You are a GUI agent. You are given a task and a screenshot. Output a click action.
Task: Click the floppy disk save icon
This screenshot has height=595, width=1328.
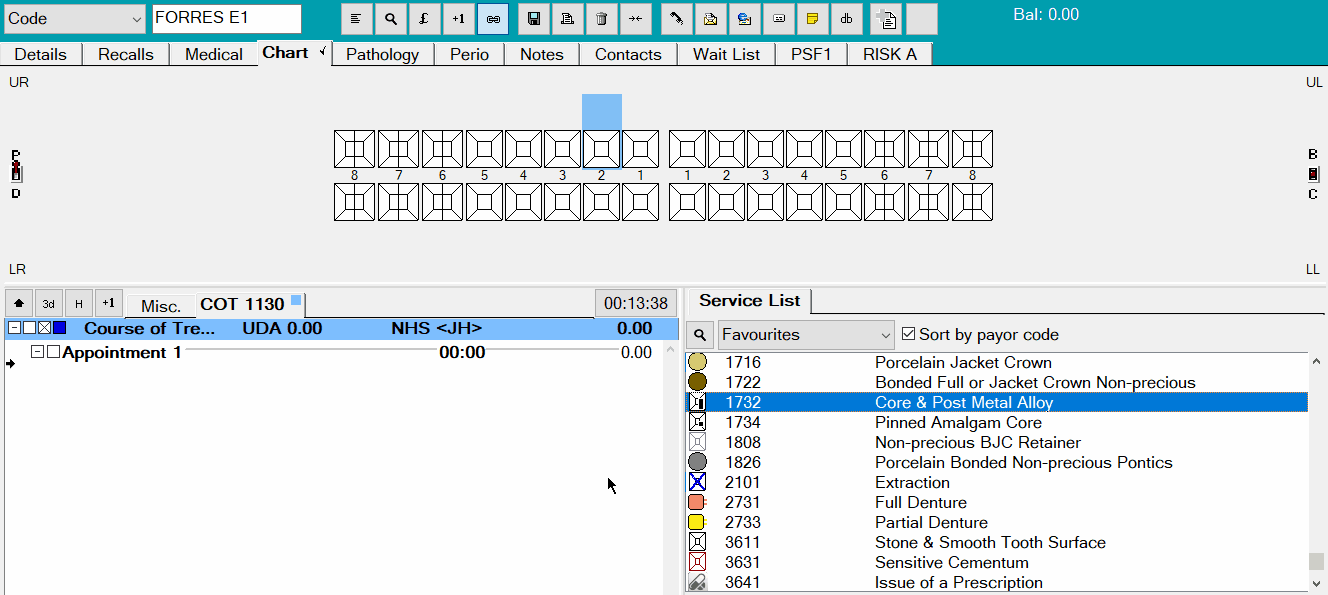pyautogui.click(x=534, y=19)
